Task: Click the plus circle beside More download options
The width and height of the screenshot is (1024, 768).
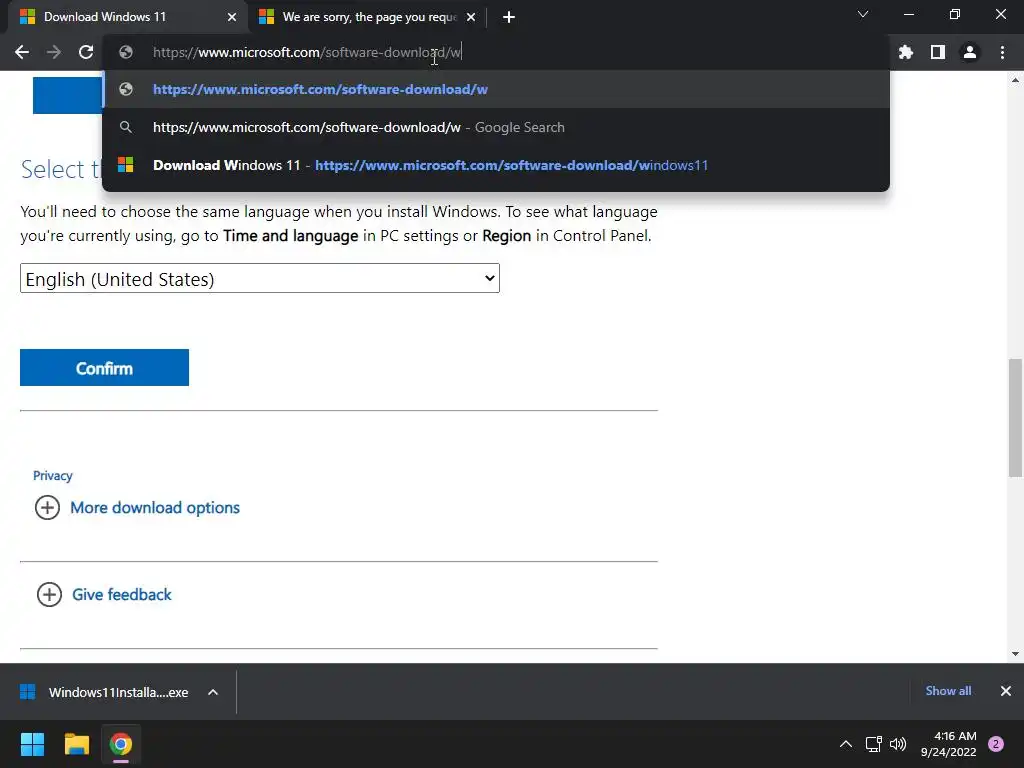Action: [x=47, y=507]
